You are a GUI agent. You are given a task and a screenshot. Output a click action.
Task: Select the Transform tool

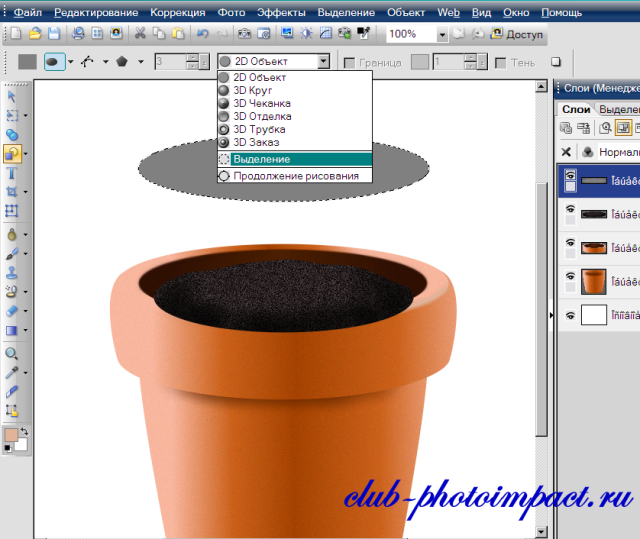coord(11,211)
